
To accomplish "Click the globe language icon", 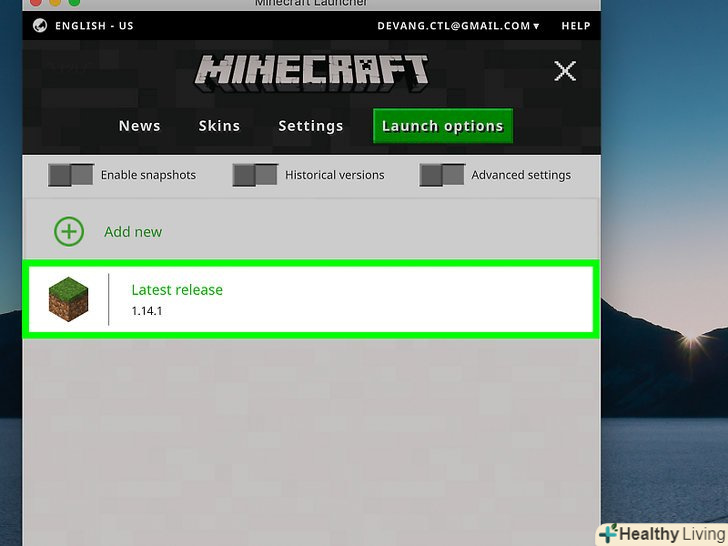I will [40, 25].
